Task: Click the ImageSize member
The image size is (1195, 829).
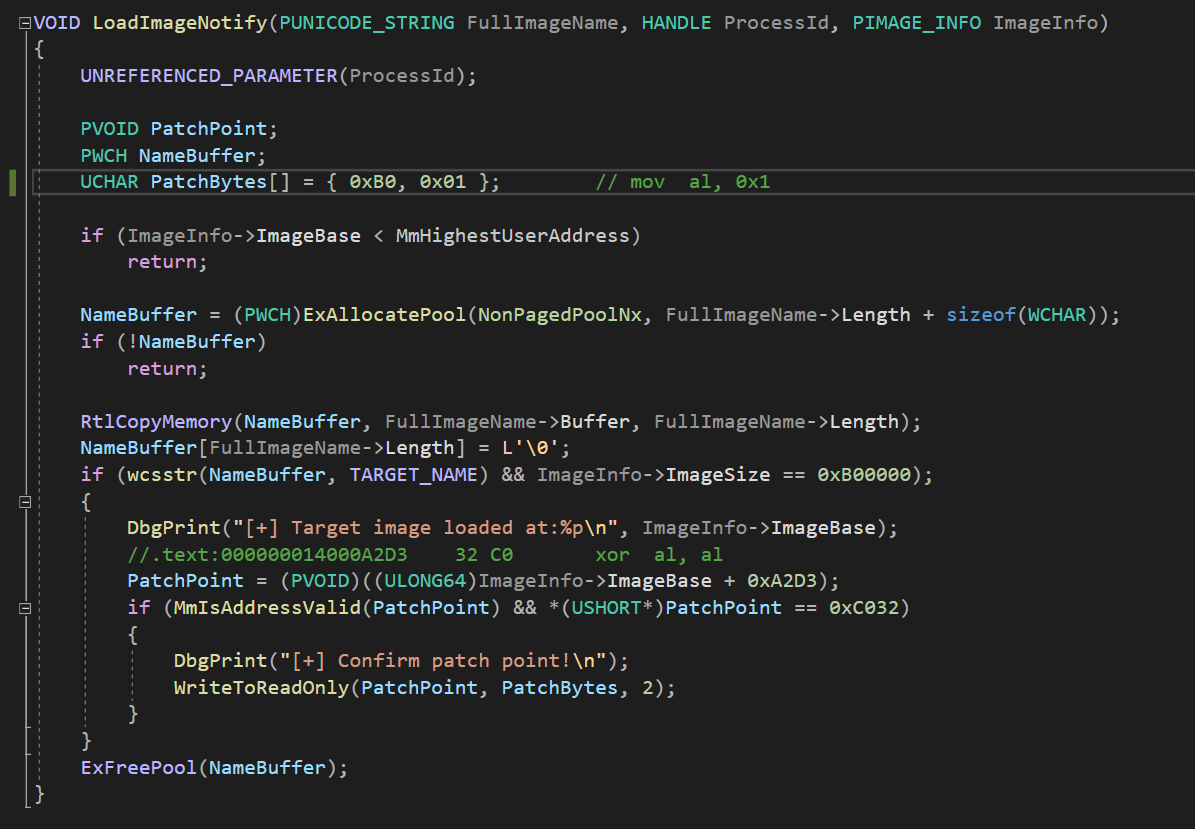Action: pos(718,475)
